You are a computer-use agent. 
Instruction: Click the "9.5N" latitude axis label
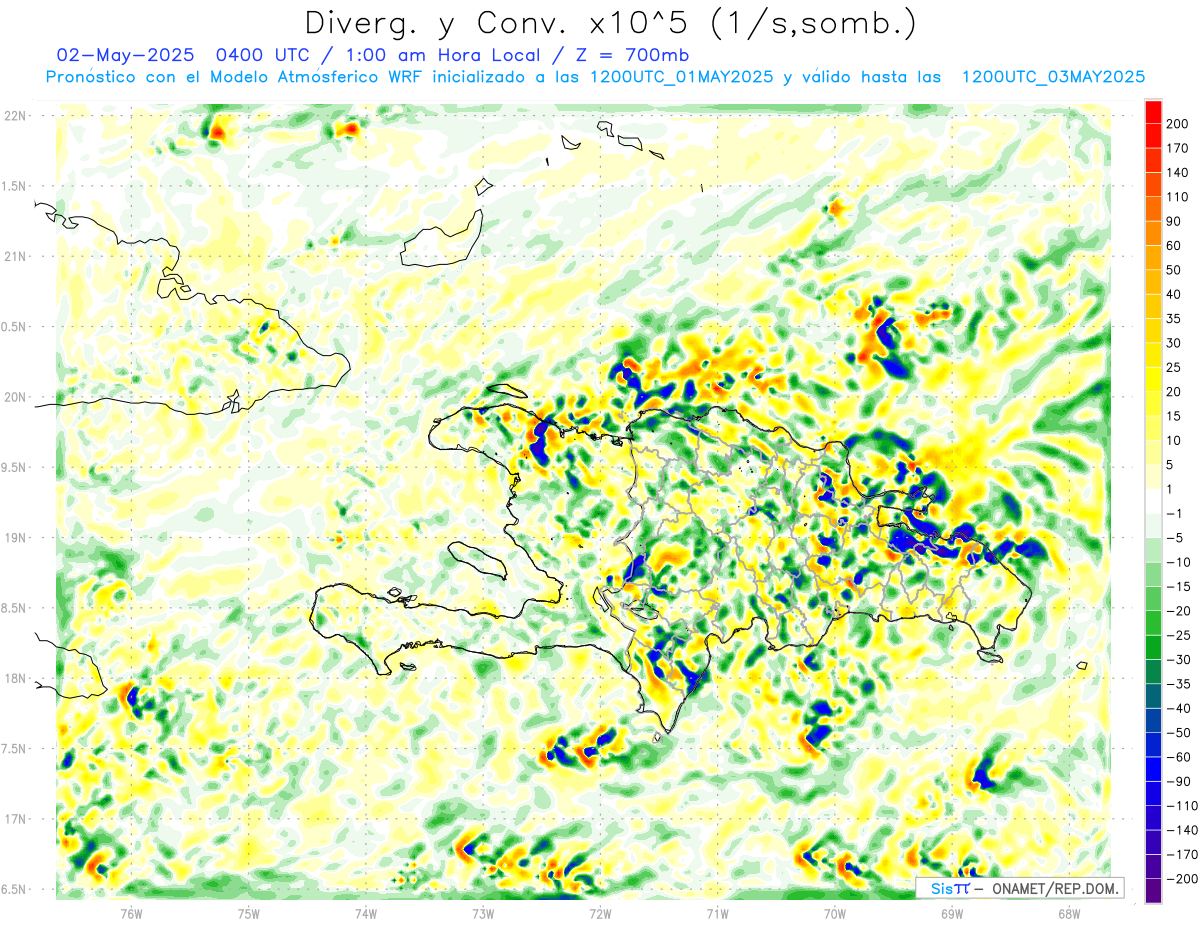15,467
